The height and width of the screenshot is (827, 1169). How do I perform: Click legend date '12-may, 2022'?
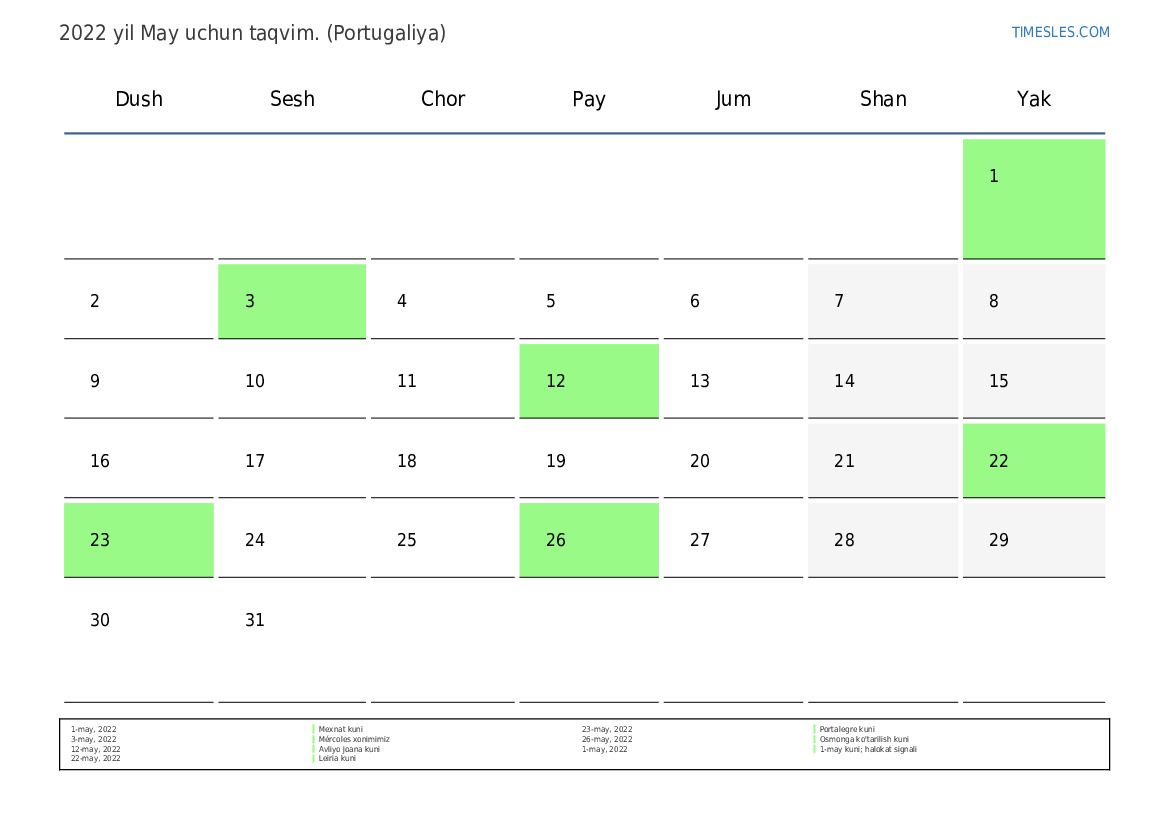(x=95, y=749)
